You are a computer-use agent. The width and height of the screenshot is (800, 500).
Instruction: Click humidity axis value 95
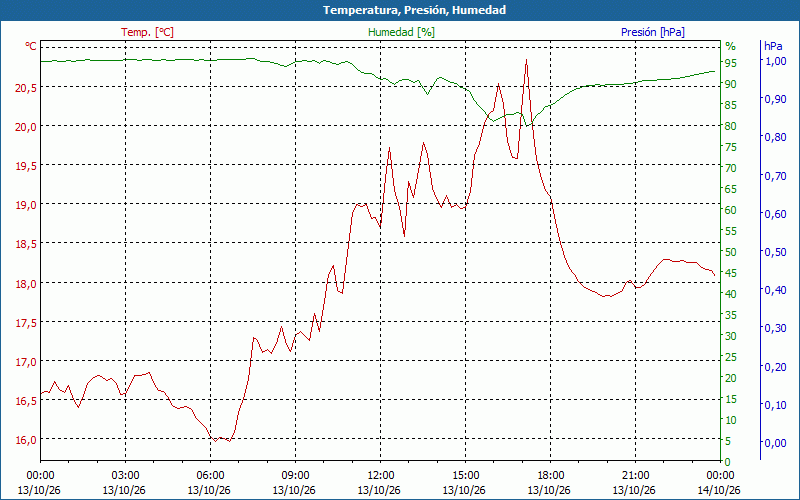pos(731,63)
